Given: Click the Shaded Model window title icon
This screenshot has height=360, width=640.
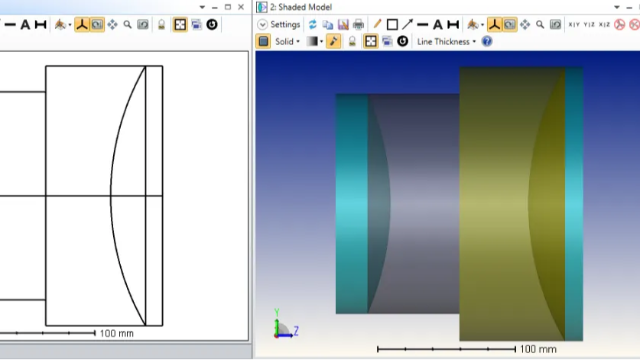Looking at the screenshot, I should (262, 7).
